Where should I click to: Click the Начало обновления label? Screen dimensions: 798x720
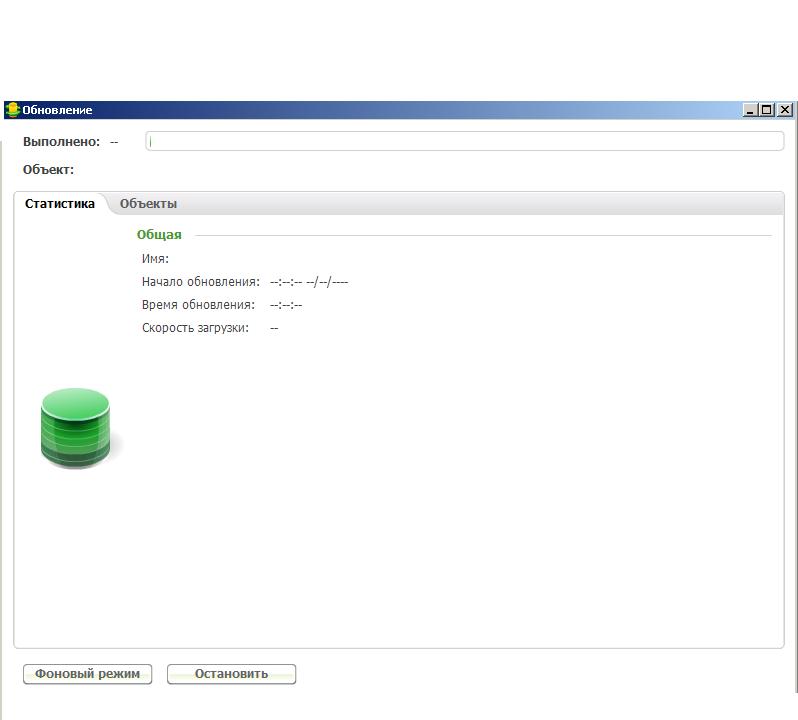(x=200, y=282)
